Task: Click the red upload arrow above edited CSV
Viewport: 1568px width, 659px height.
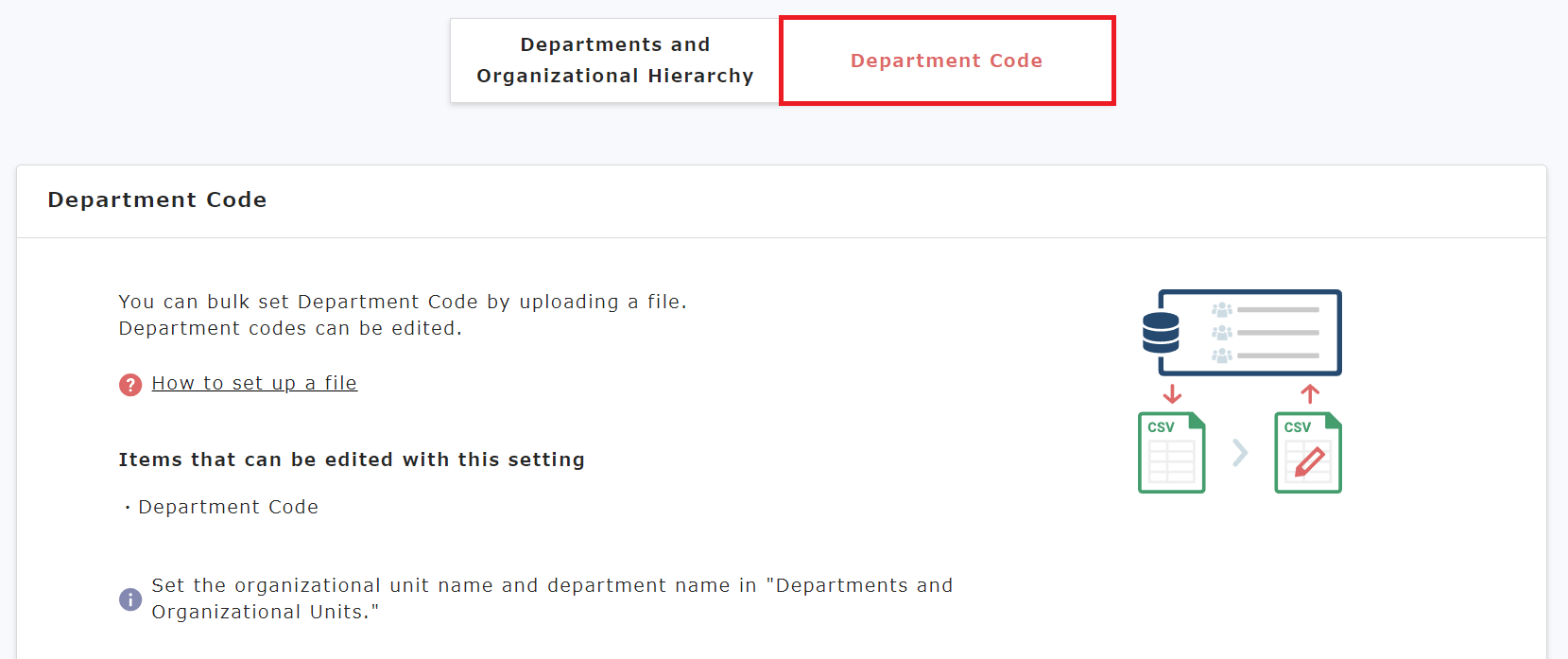Action: pos(1310,393)
